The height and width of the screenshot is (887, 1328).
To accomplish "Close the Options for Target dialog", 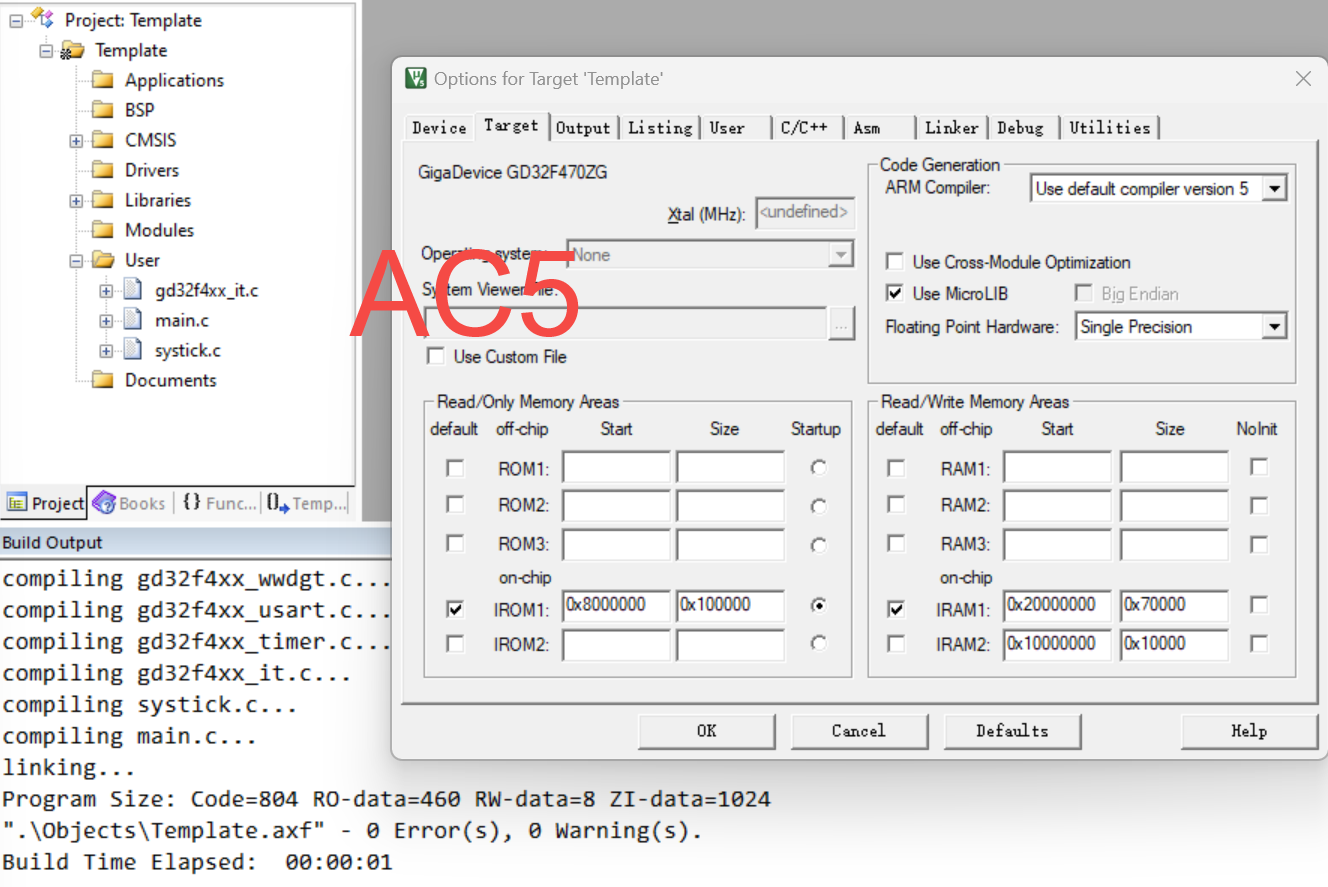I will click(1303, 78).
